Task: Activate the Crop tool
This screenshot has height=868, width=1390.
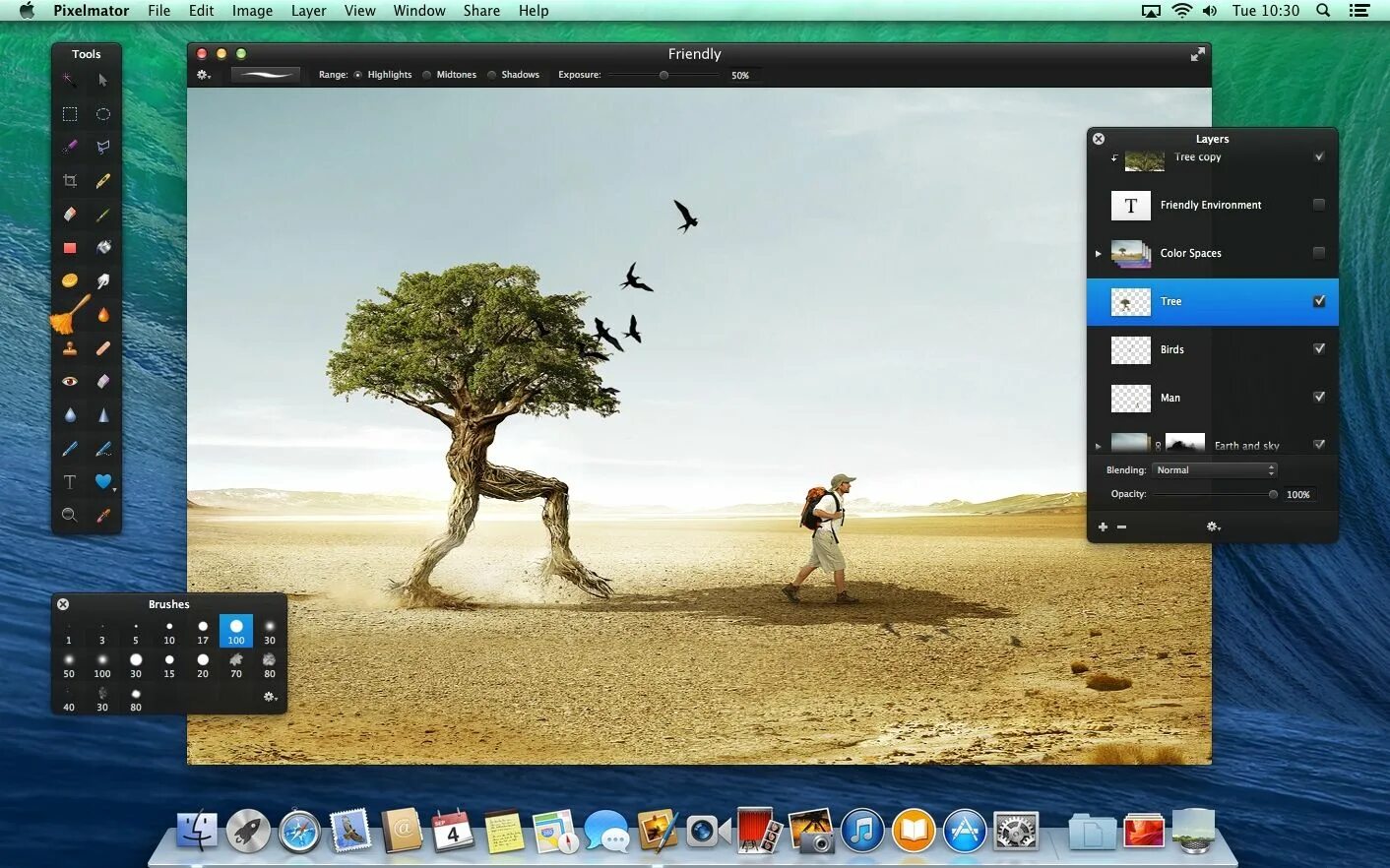Action: pyautogui.click(x=70, y=181)
